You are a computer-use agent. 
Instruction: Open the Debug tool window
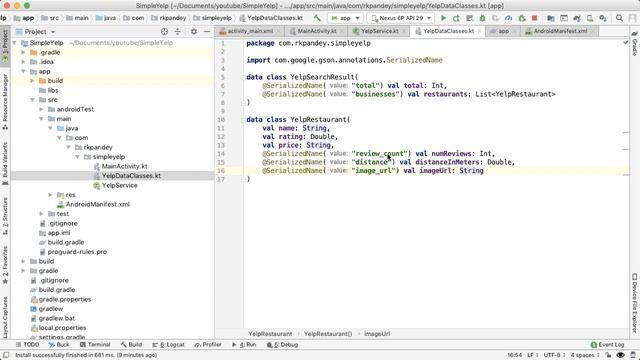(282, 344)
